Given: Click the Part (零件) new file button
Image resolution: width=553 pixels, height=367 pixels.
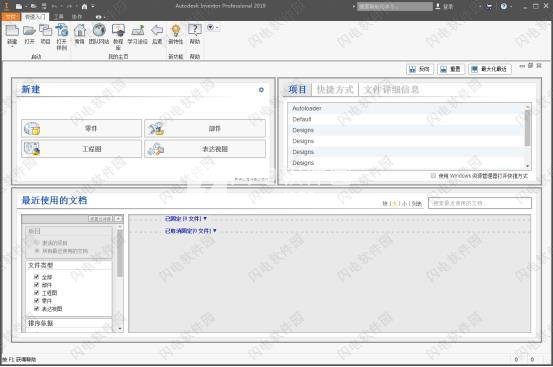Looking at the screenshot, I should pyautogui.click(x=81, y=128).
